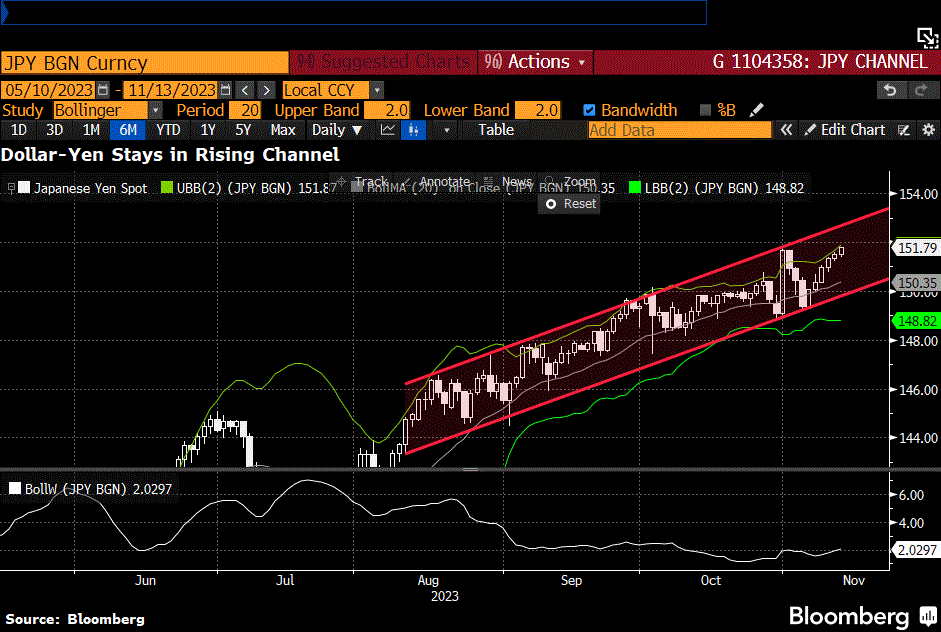Click the Bloomberg logo icon at bottom right
Screen dimensions: 941x632
pyautogui.click(x=928, y=616)
